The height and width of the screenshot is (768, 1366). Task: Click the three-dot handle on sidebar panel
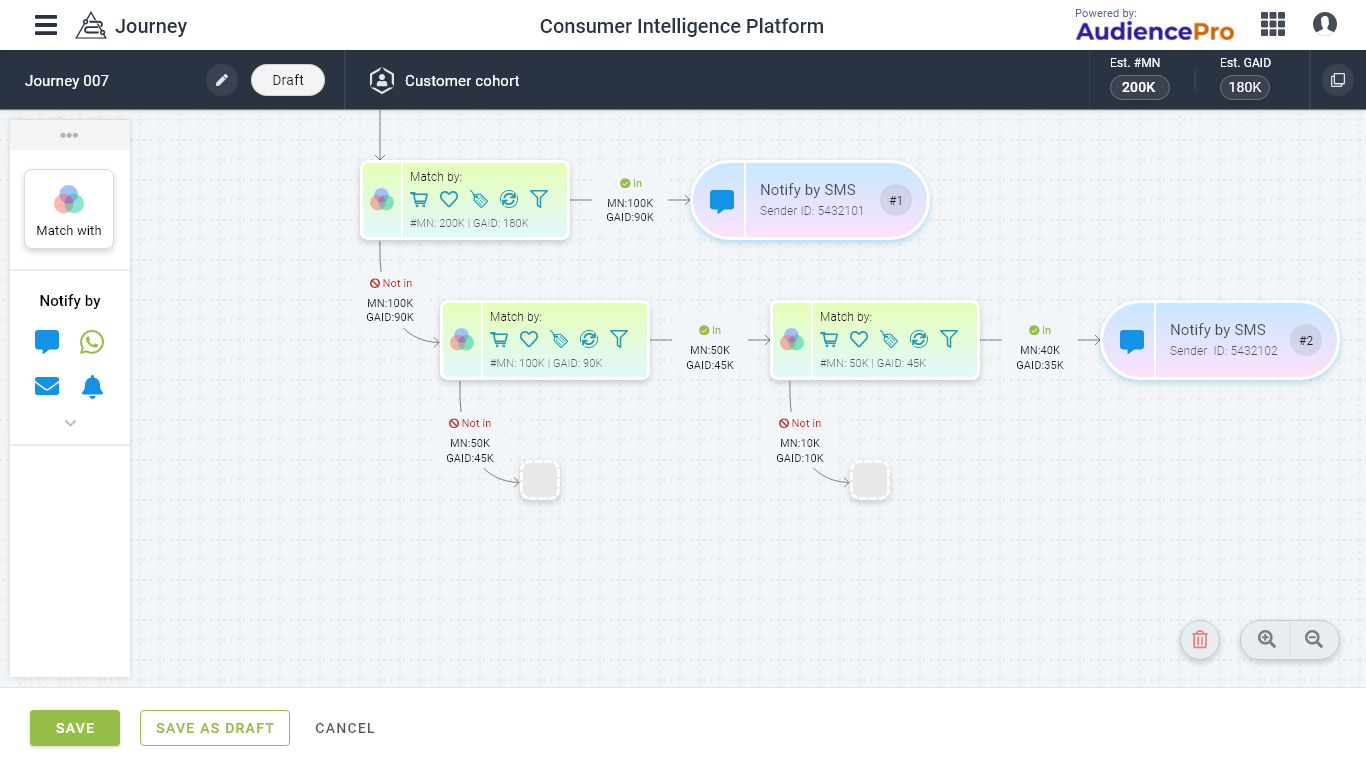(x=69, y=135)
